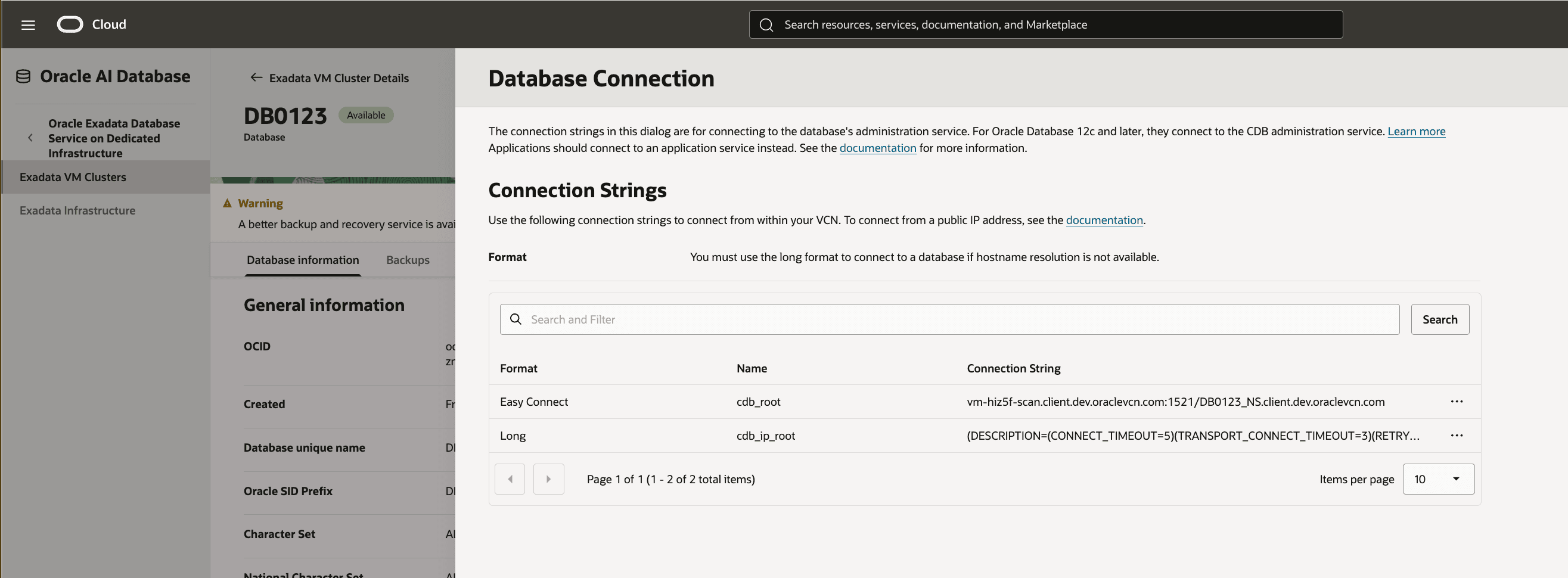The image size is (1568, 578).
Task: Go to next page of connection strings
Action: coord(548,480)
